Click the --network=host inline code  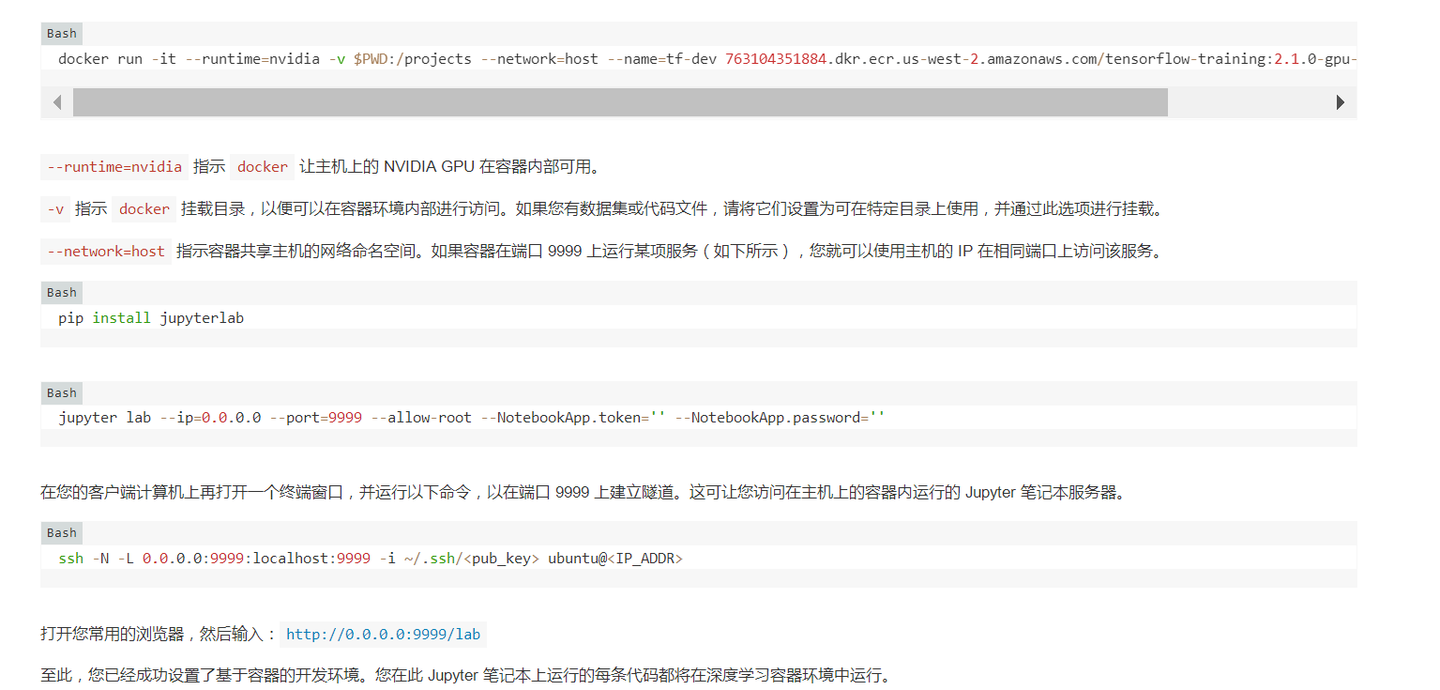(106, 251)
